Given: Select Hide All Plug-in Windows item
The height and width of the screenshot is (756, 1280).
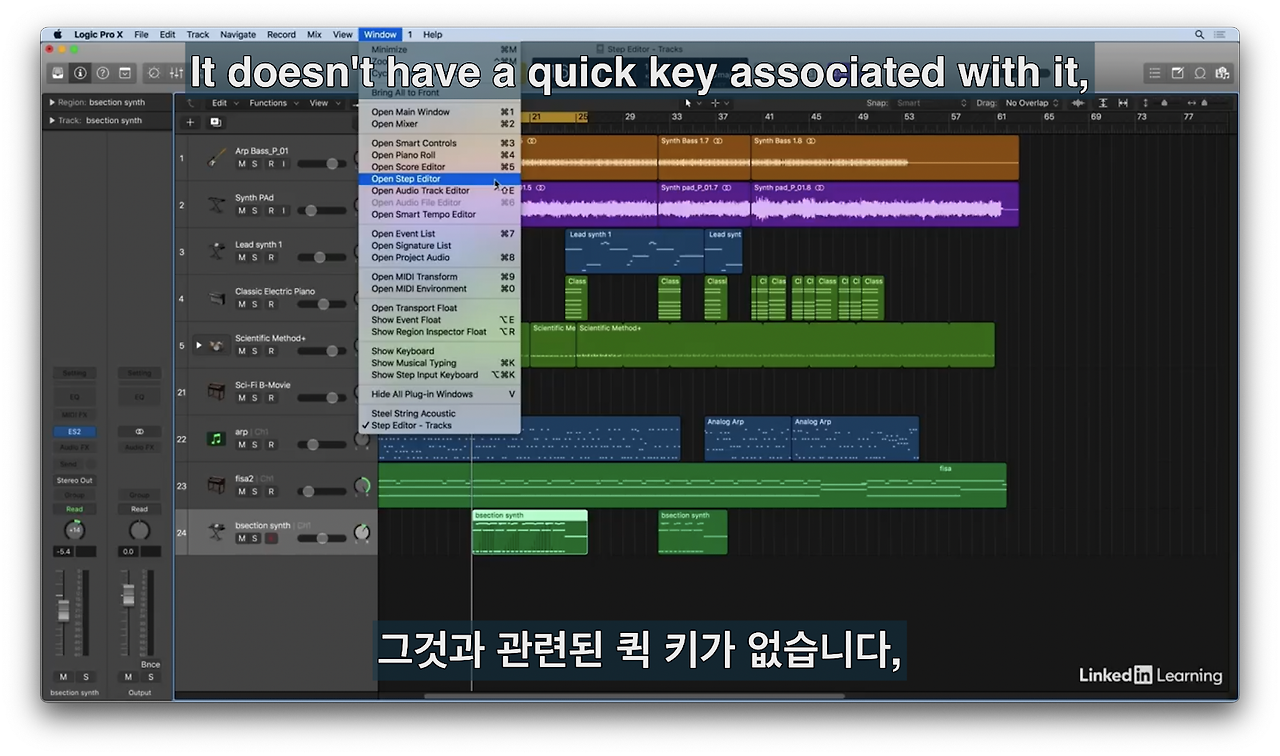Looking at the screenshot, I should (440, 394).
